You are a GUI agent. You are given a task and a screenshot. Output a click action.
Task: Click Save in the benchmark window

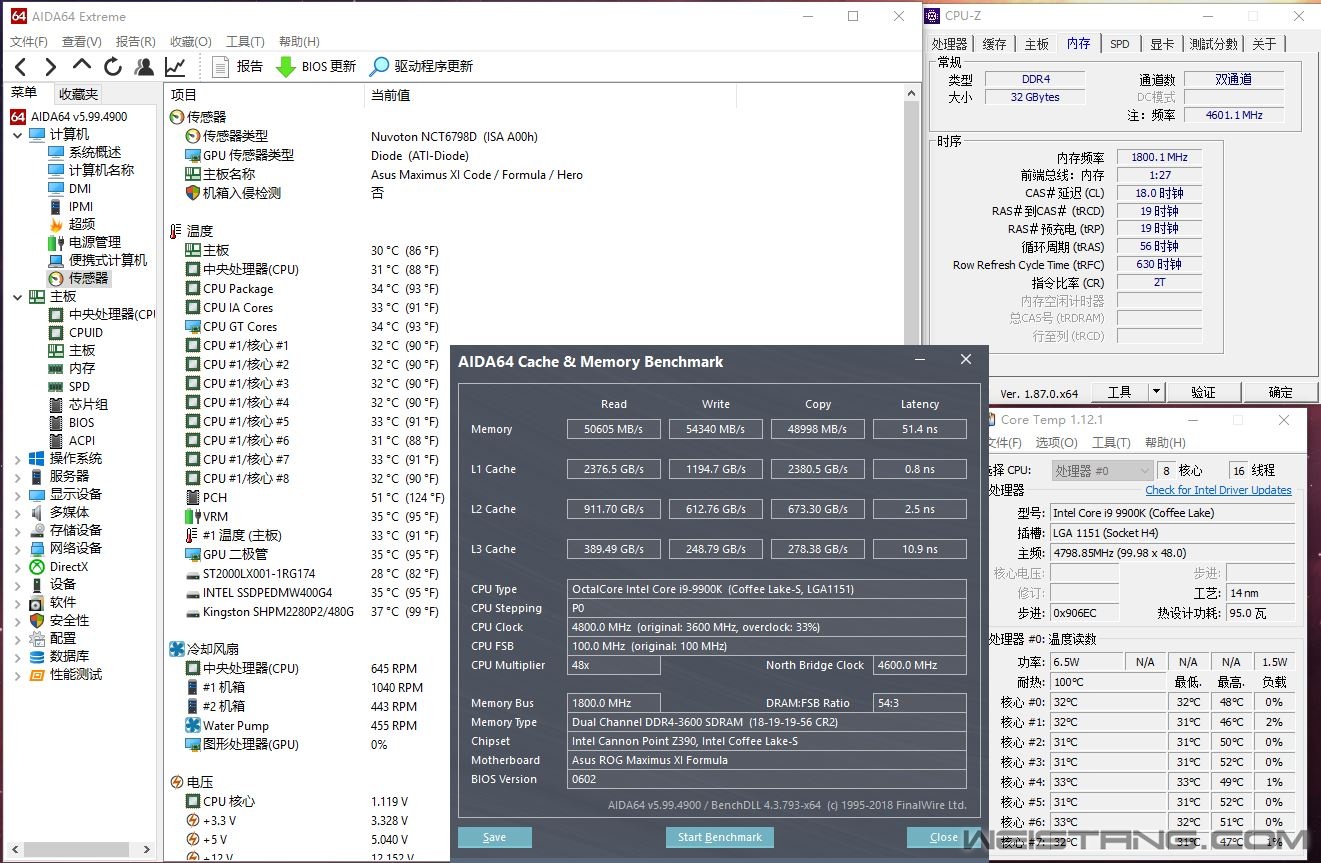tap(495, 837)
